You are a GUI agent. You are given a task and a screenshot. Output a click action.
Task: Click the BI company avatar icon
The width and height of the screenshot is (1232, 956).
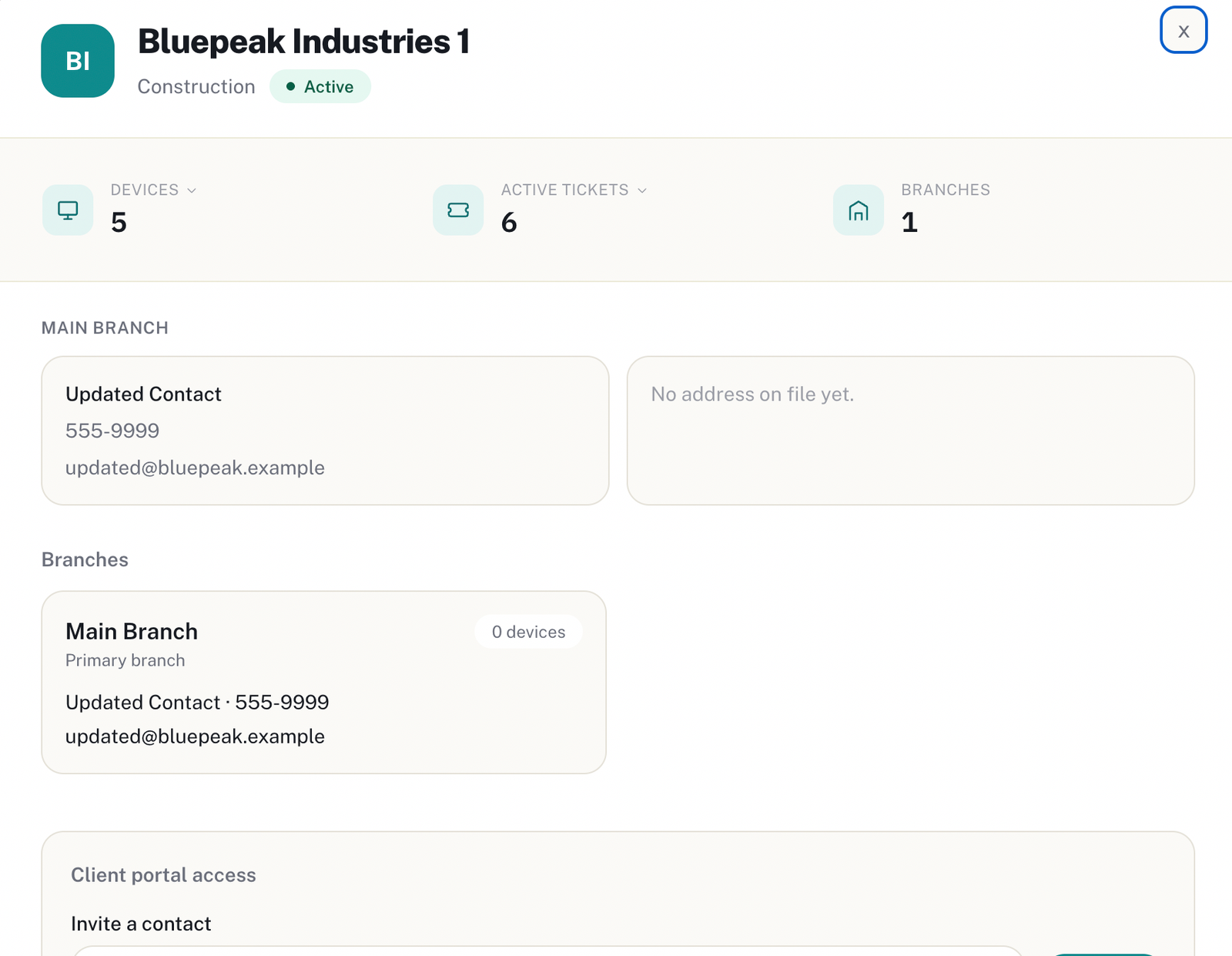78,61
